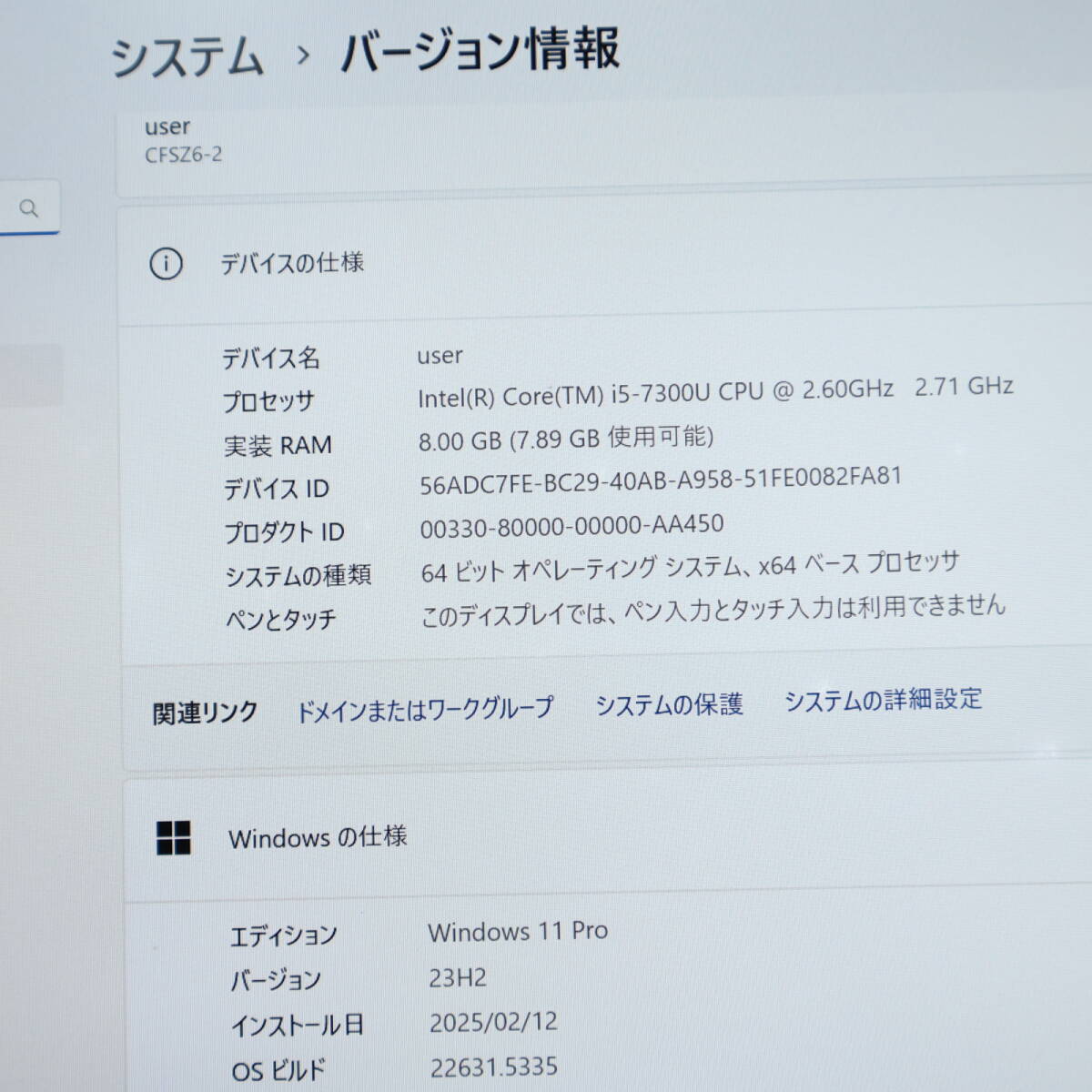Click the デバイス ID label

(277, 489)
